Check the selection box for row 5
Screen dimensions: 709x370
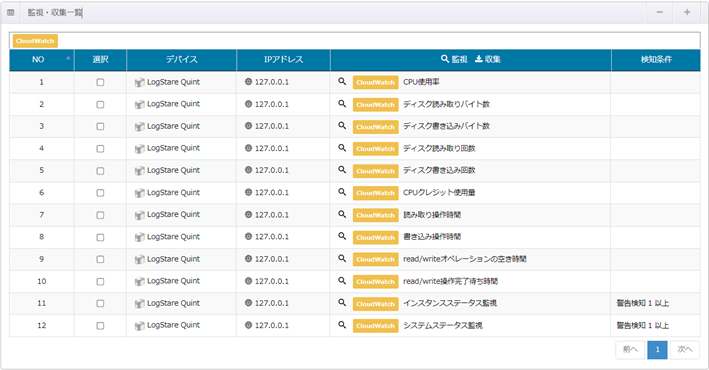pyautogui.click(x=100, y=171)
